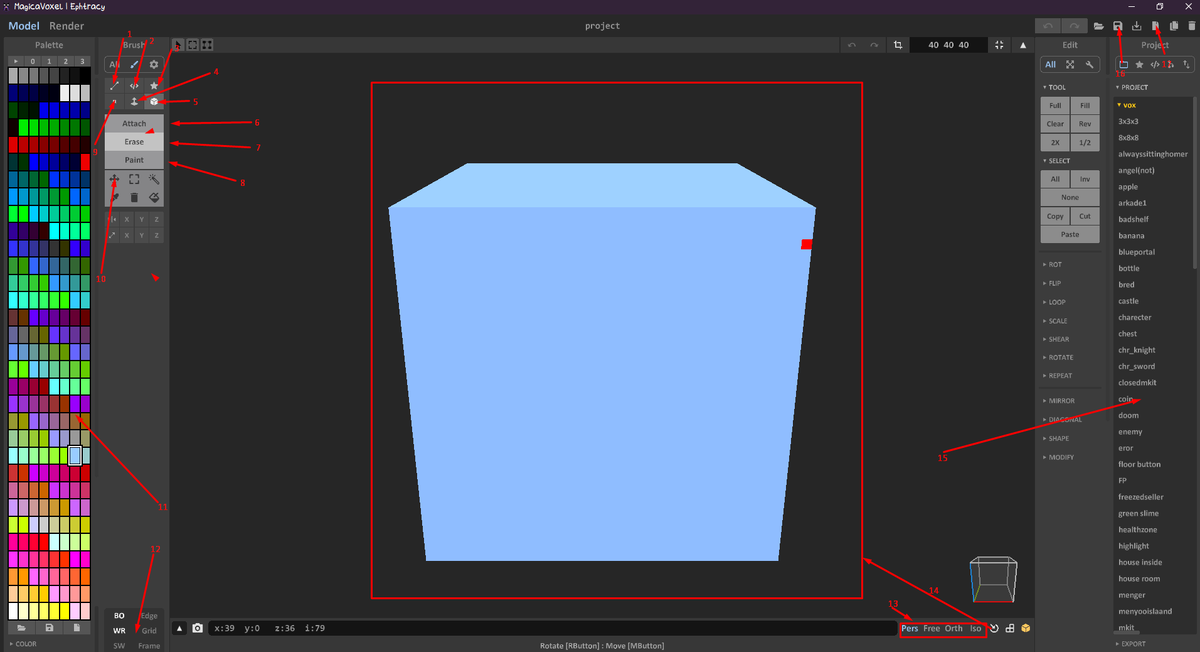Choose the Attach brush action
Screen dimensions: 1200x652
[134, 124]
